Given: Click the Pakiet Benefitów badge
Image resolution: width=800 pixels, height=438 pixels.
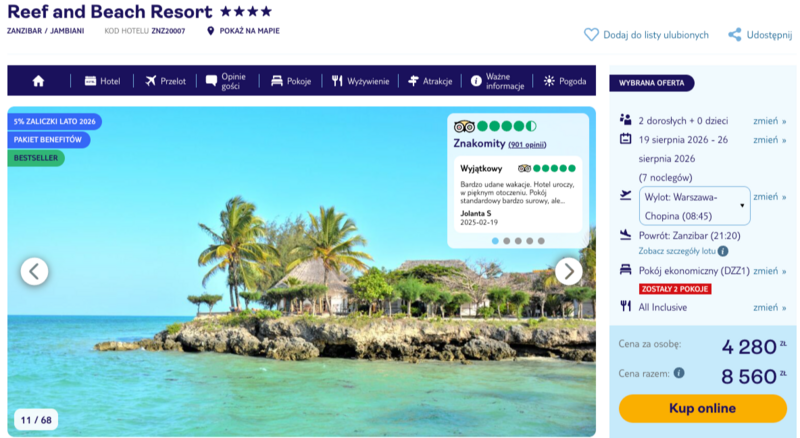Looking at the screenshot, I should 48,139.
